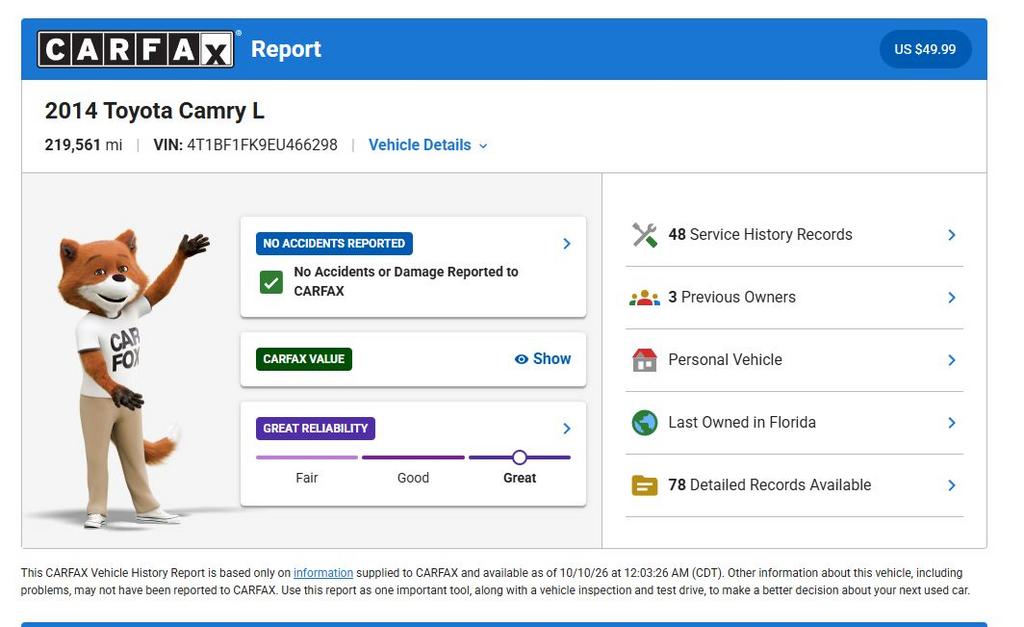Click the Report heading text

click(x=286, y=49)
